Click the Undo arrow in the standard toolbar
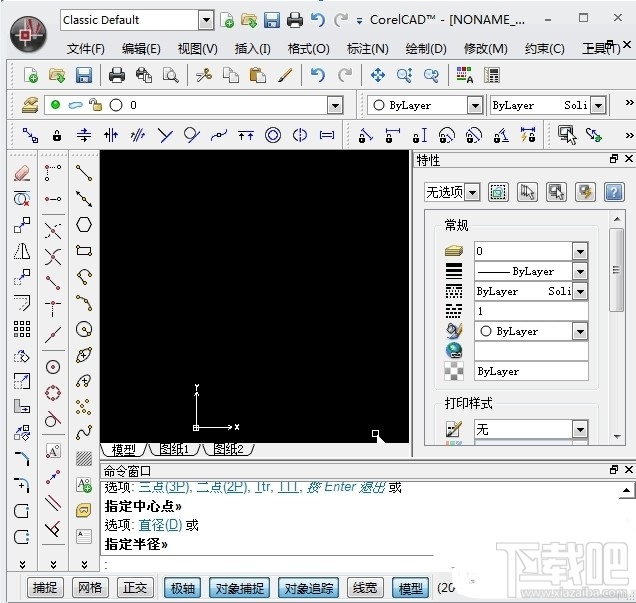 [x=318, y=75]
